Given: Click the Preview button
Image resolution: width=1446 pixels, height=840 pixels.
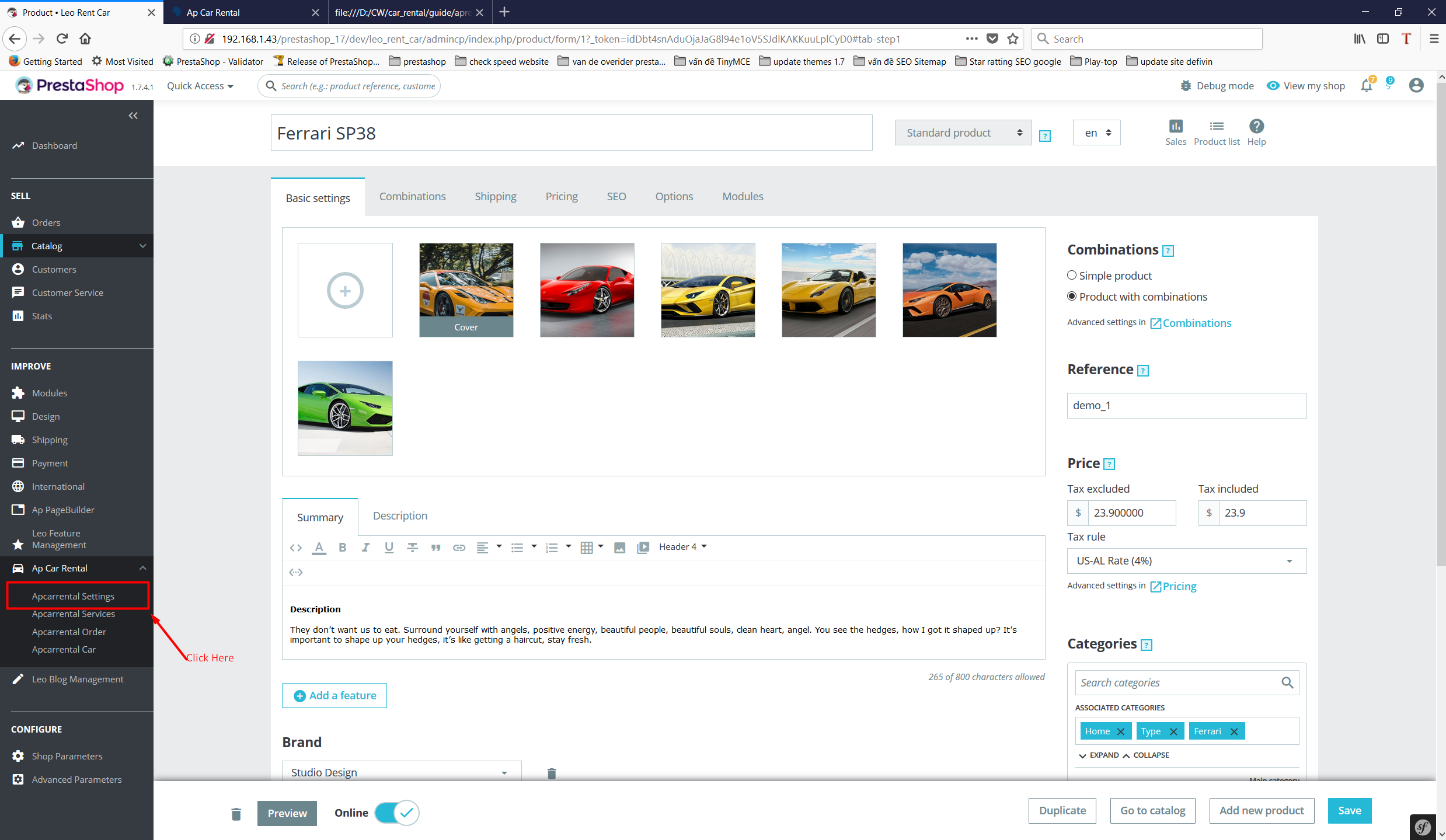Looking at the screenshot, I should (x=287, y=813).
